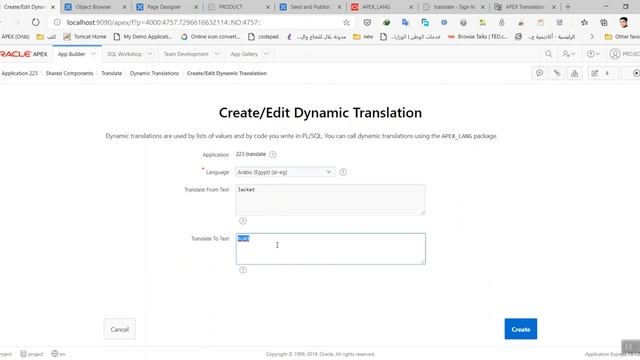Switch to Seed and Publish tab
Screen dimensions: 640x360
tap(310, 7)
